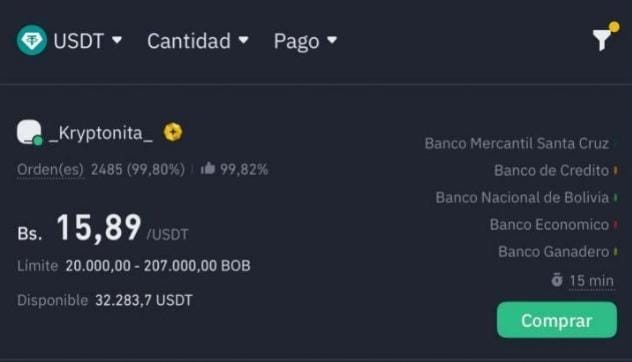Image resolution: width=632 pixels, height=362 pixels.
Task: Open the Cantidad dropdown
Action: click(x=198, y=41)
